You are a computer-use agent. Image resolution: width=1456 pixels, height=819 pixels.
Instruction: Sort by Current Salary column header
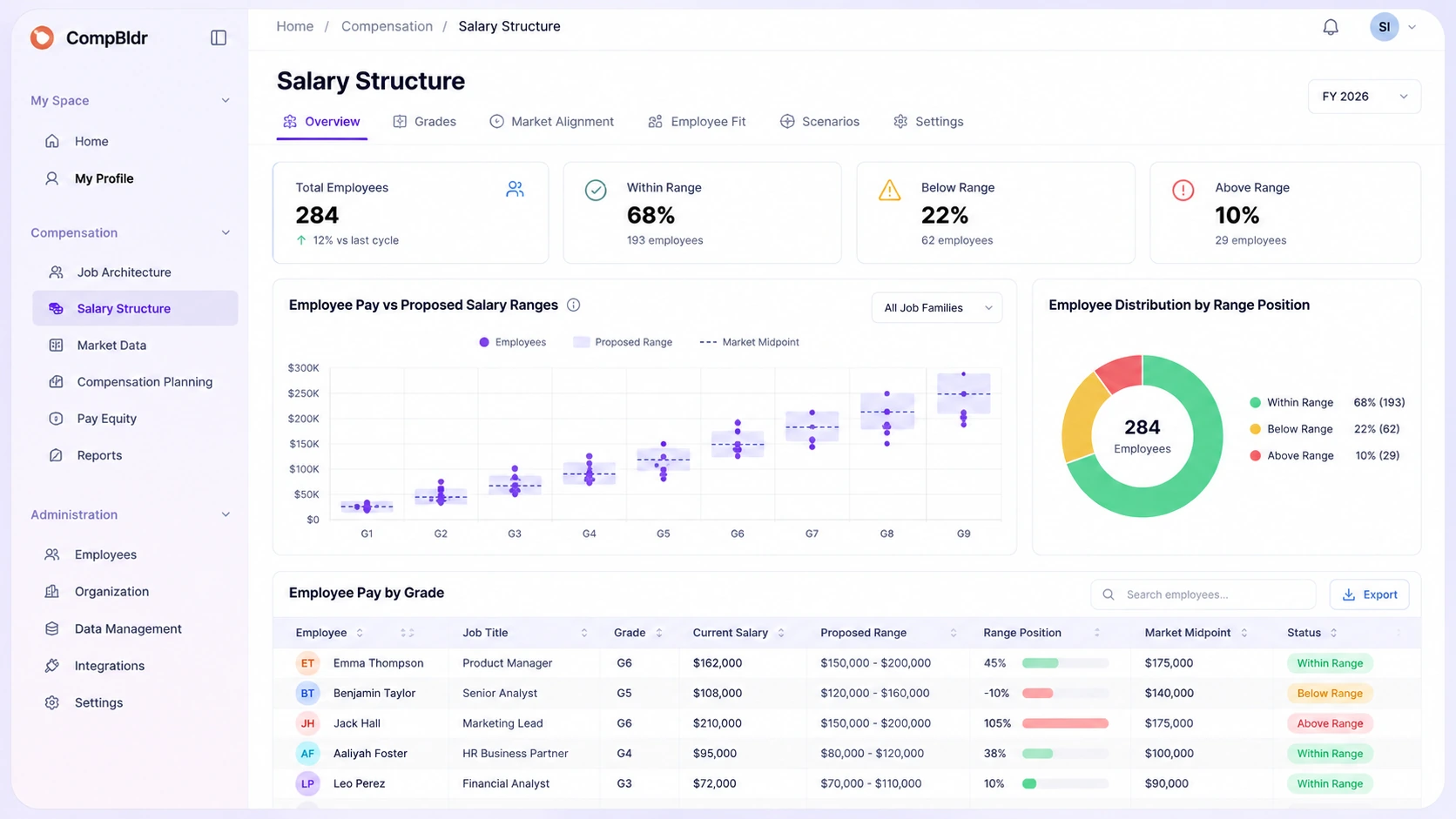pyautogui.click(x=738, y=633)
